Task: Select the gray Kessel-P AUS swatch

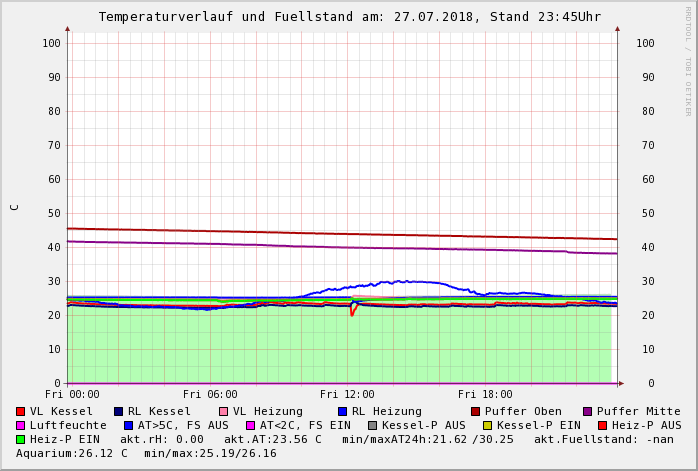Action: [373, 425]
